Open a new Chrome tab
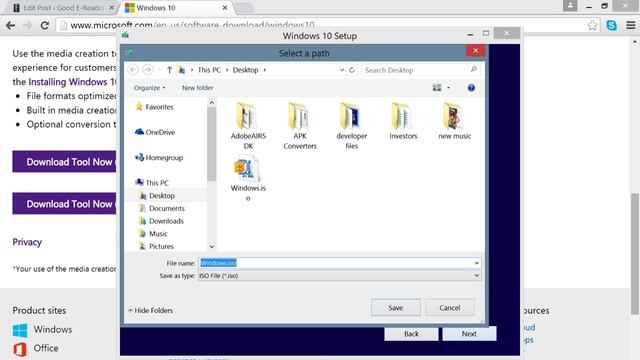Image resolution: width=640 pixels, height=360 pixels. click(x=245, y=7)
